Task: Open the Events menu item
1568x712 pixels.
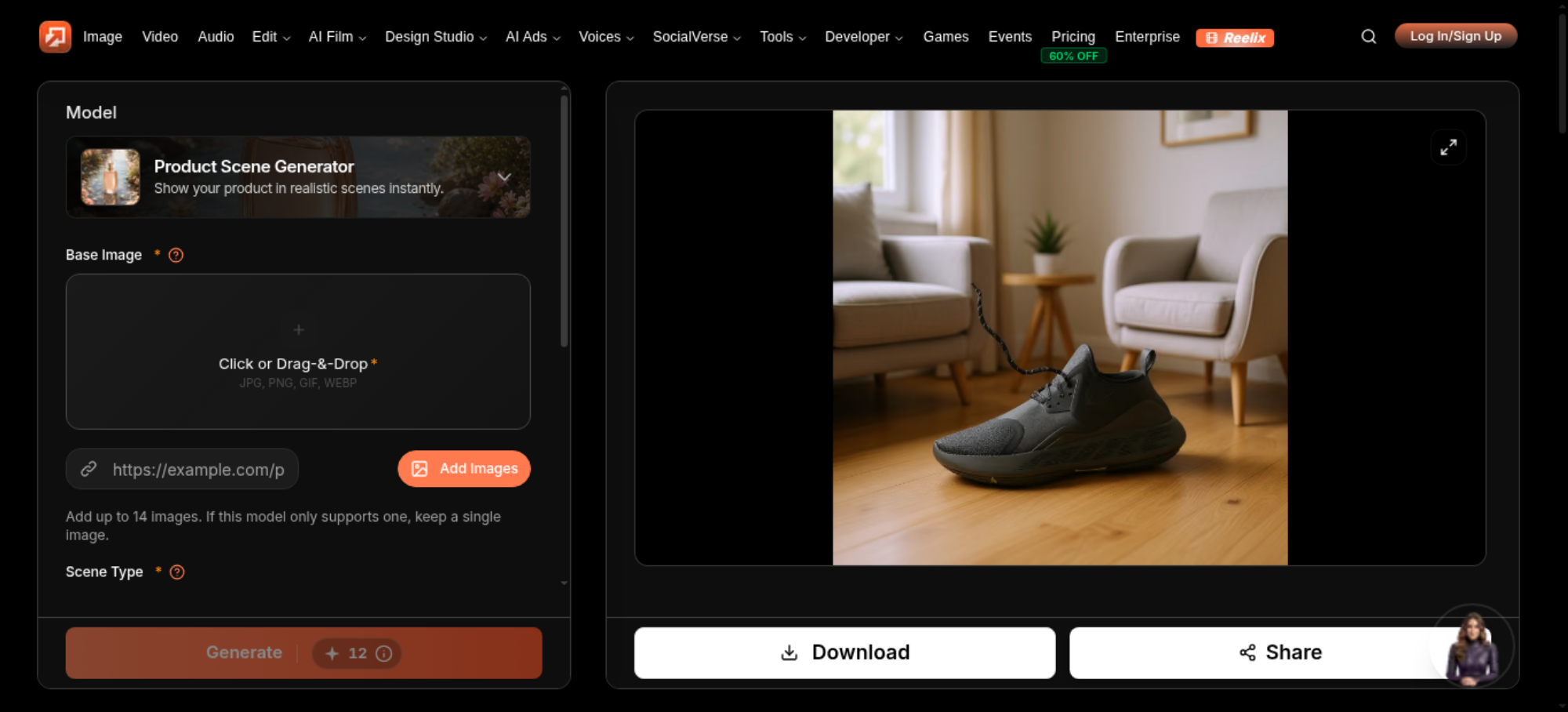Action: (1010, 37)
